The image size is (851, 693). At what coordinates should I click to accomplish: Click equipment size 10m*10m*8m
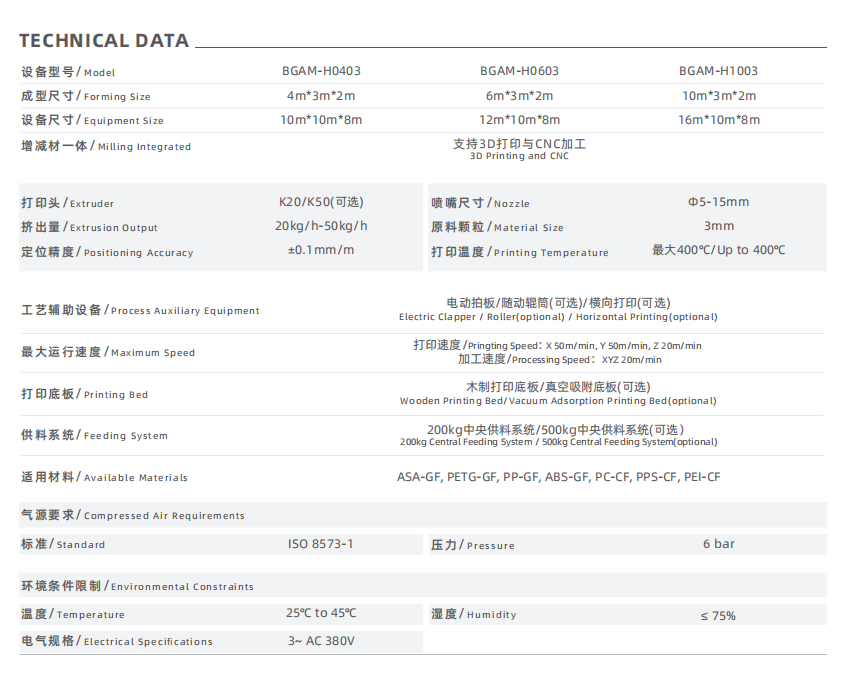tap(321, 120)
